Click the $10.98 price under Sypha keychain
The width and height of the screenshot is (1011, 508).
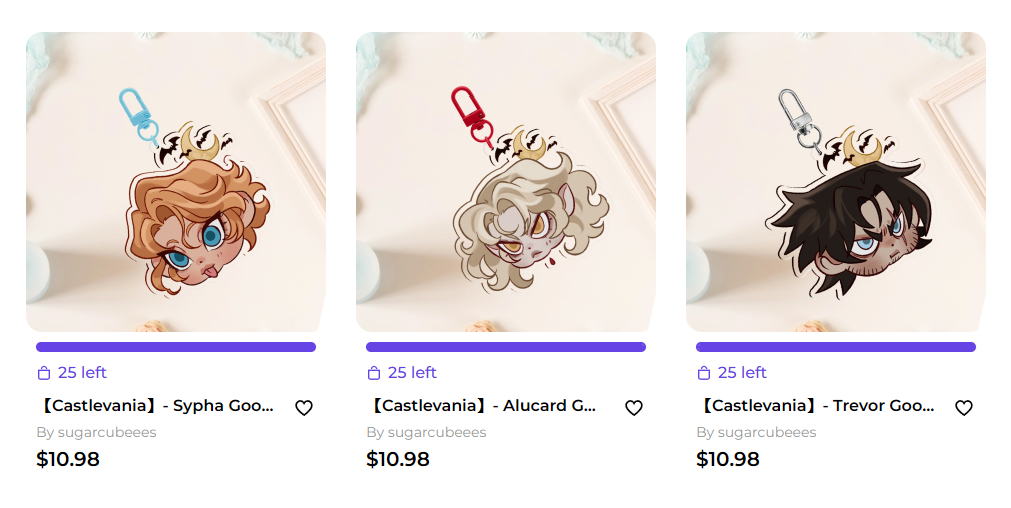(x=68, y=459)
